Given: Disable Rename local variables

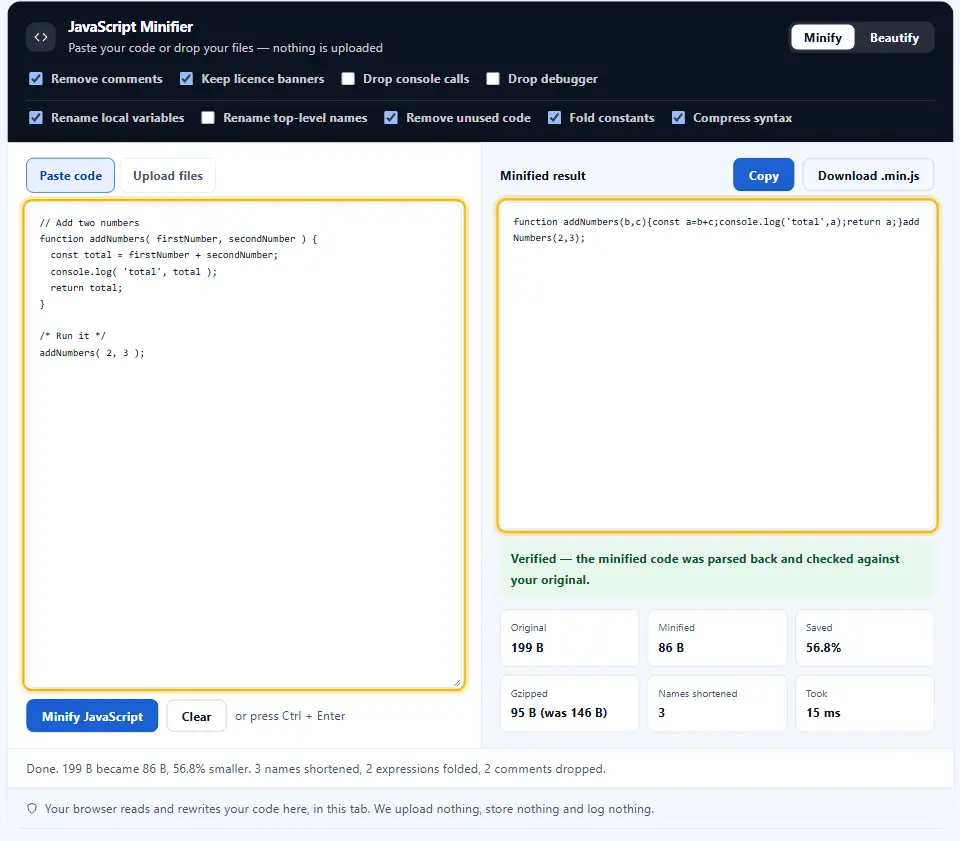Looking at the screenshot, I should [x=36, y=118].
